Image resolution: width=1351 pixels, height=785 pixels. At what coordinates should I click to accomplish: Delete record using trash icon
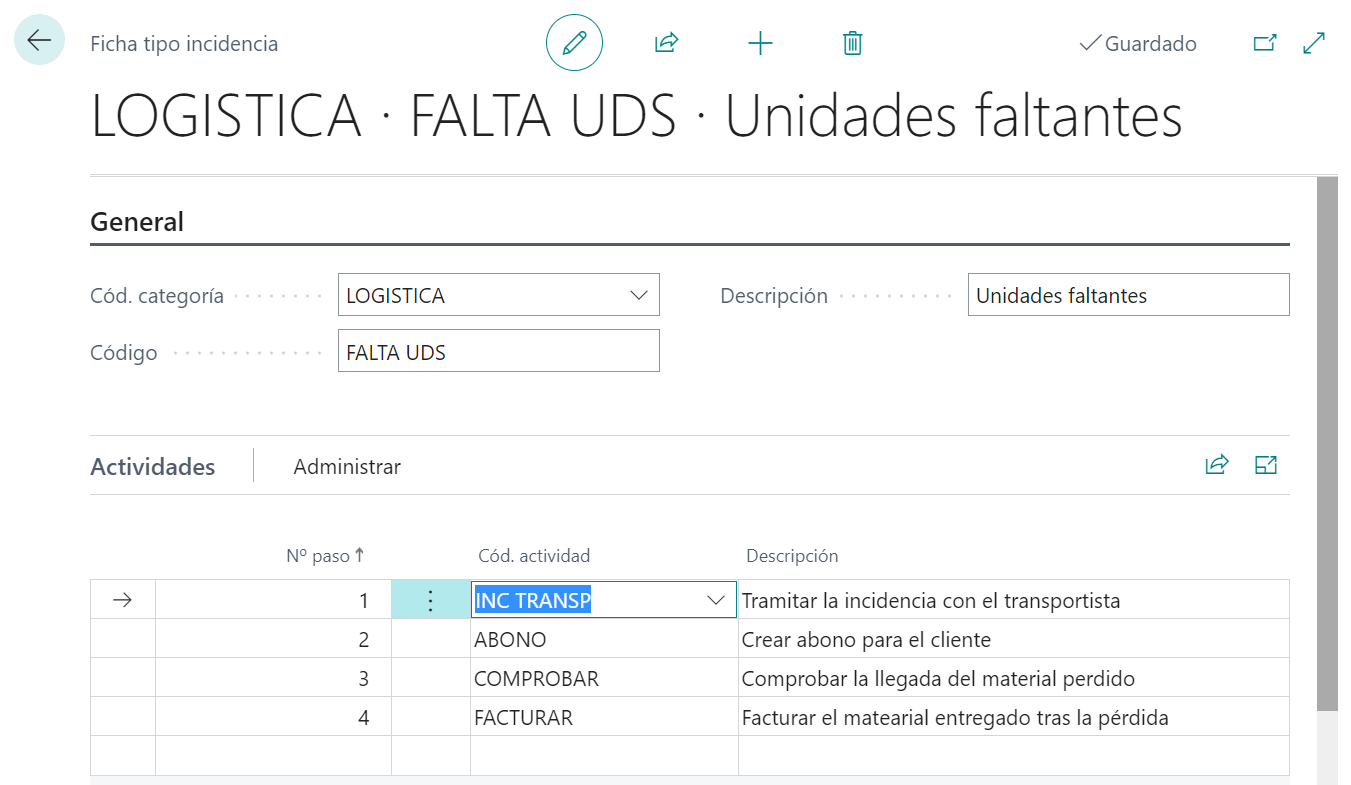coord(852,43)
